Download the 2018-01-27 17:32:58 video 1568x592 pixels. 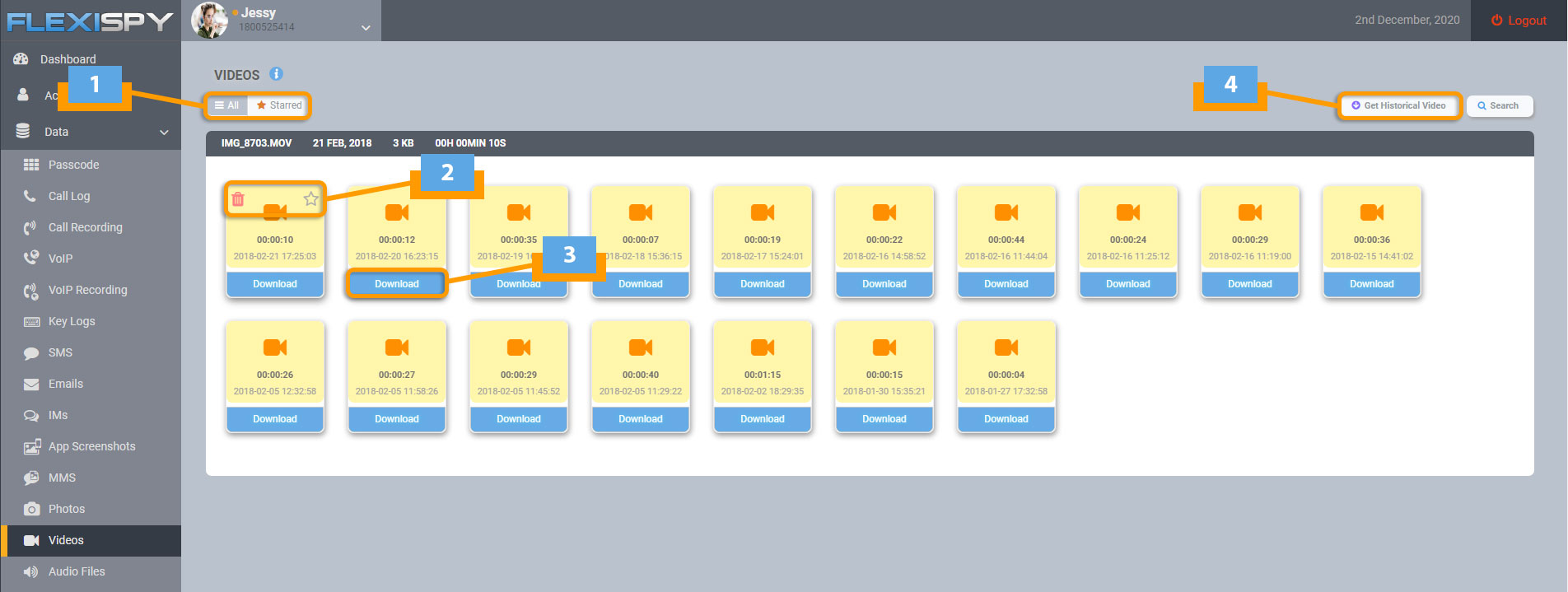click(1006, 419)
